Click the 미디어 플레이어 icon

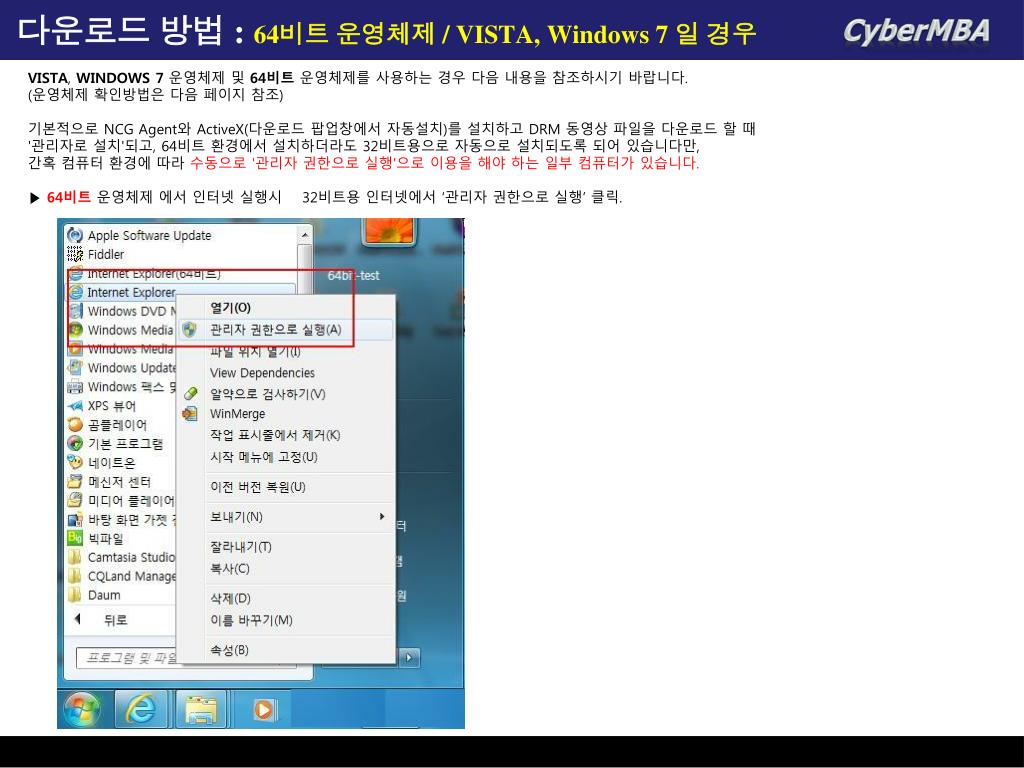(x=75, y=500)
